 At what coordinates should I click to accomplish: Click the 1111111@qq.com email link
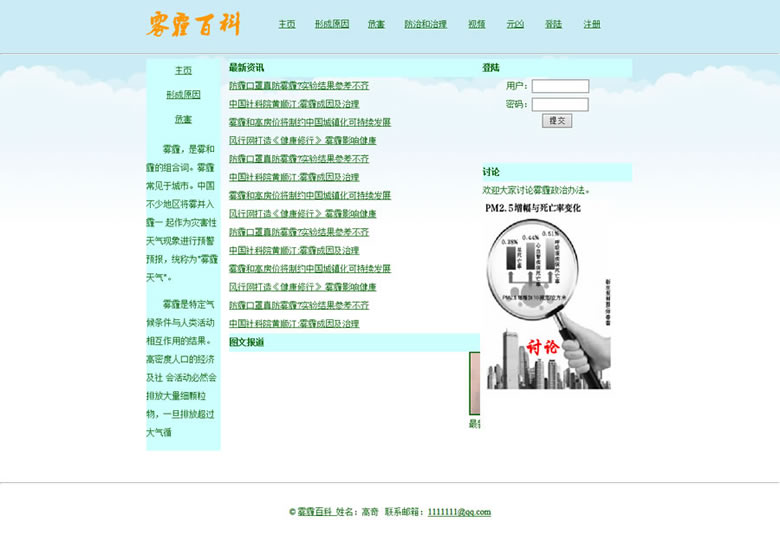click(459, 512)
